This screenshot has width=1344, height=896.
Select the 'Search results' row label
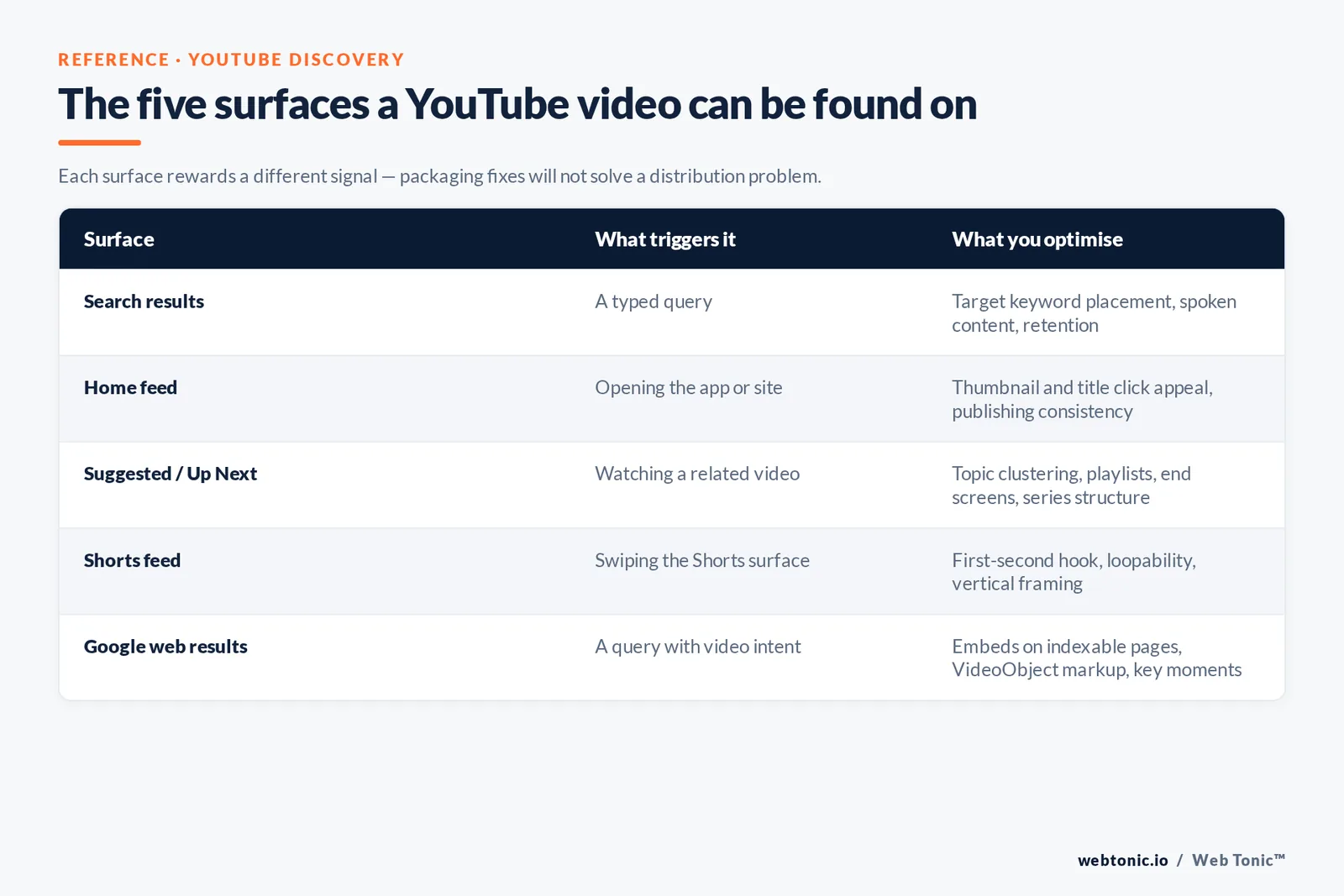(144, 301)
